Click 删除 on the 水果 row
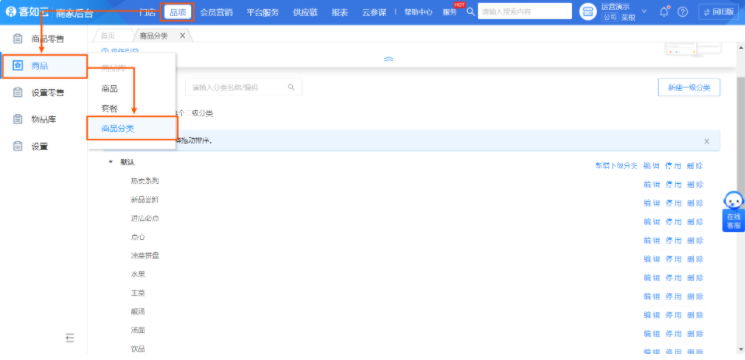 (695, 277)
